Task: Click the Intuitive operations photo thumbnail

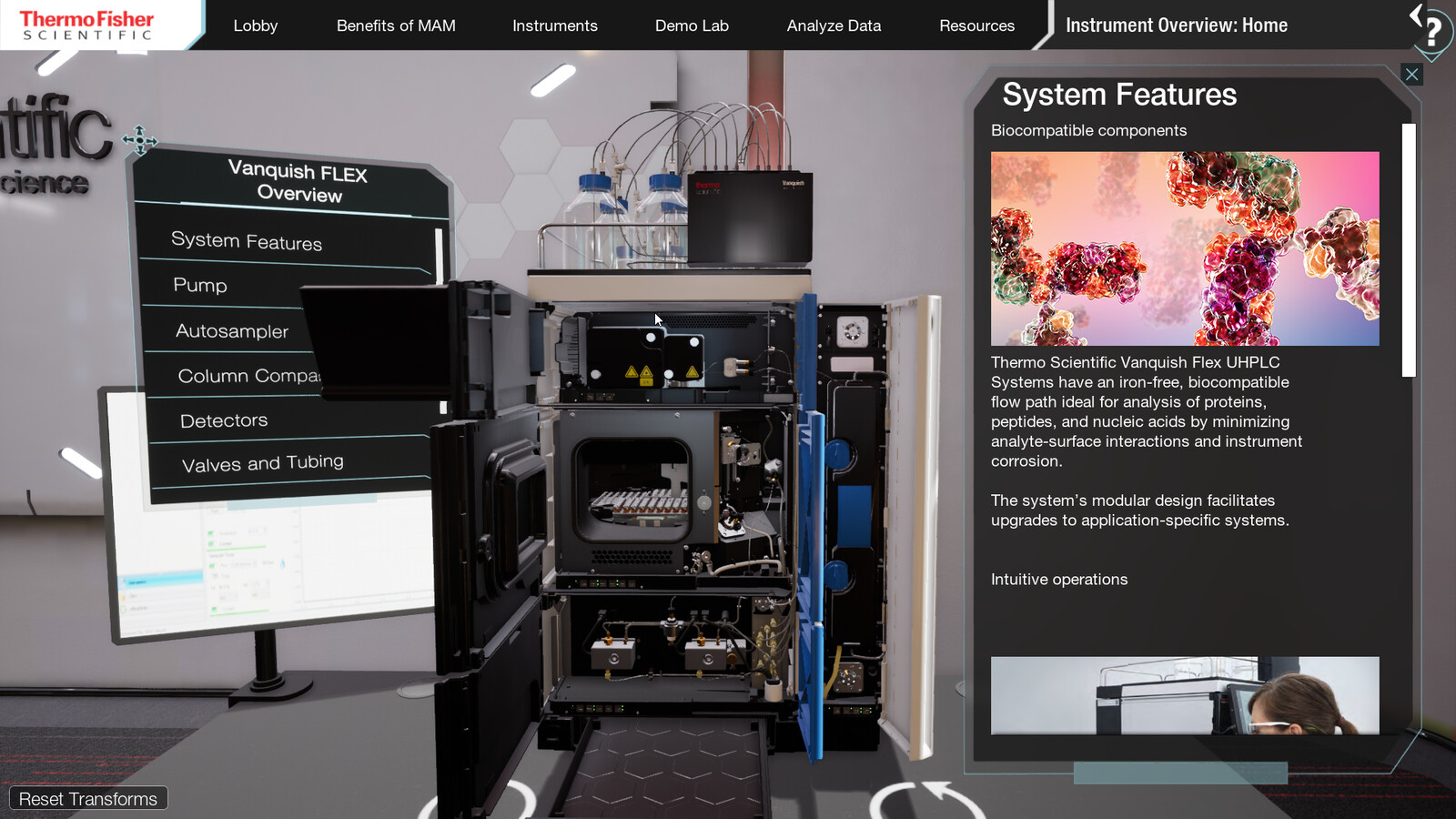Action: click(x=1185, y=695)
